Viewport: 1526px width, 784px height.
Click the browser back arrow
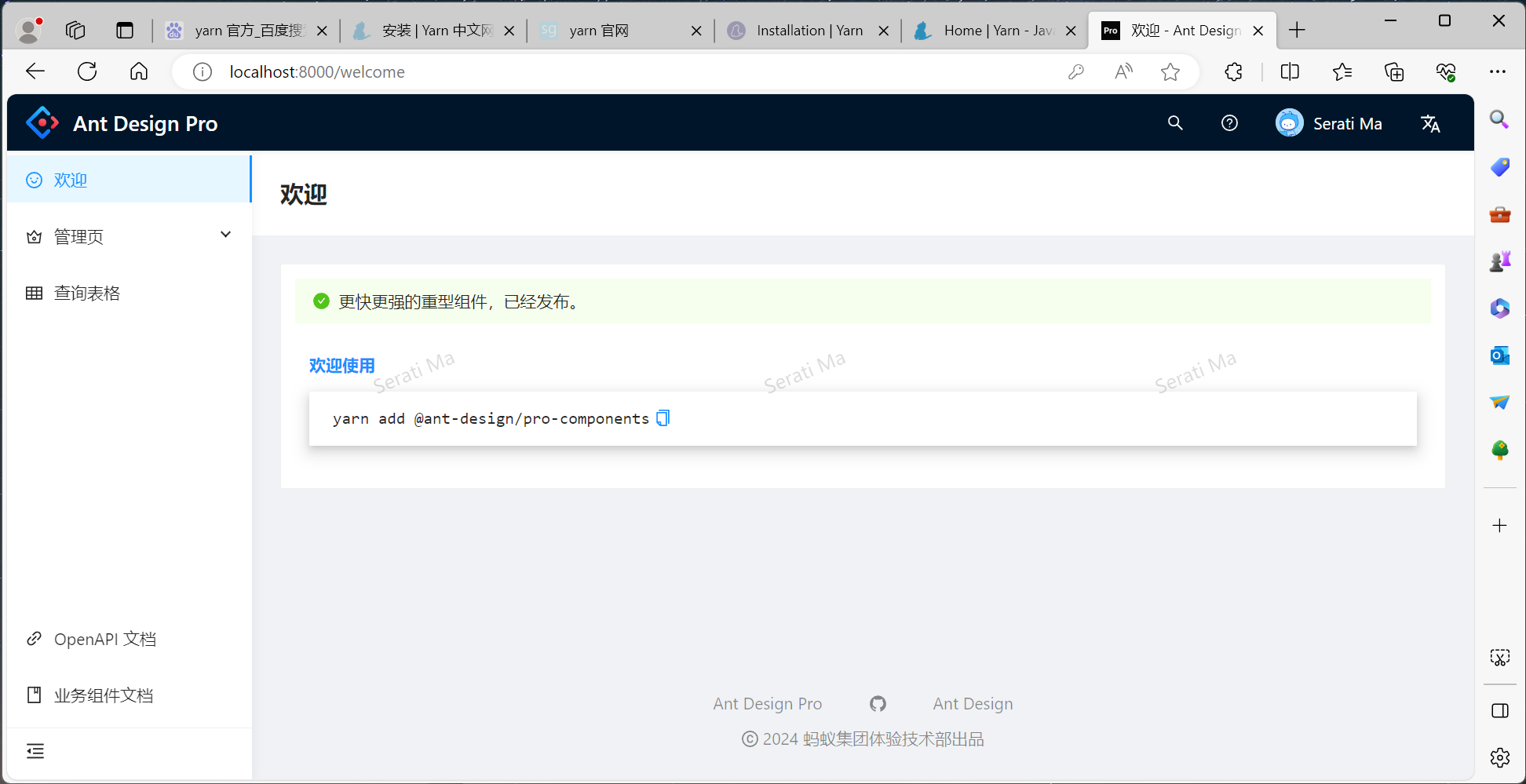tap(35, 72)
